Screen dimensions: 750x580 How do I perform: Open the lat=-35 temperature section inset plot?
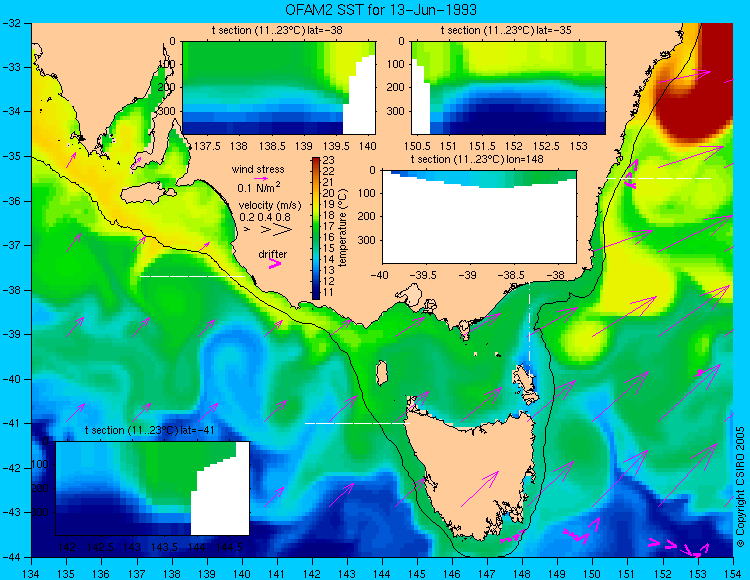pyautogui.click(x=508, y=88)
